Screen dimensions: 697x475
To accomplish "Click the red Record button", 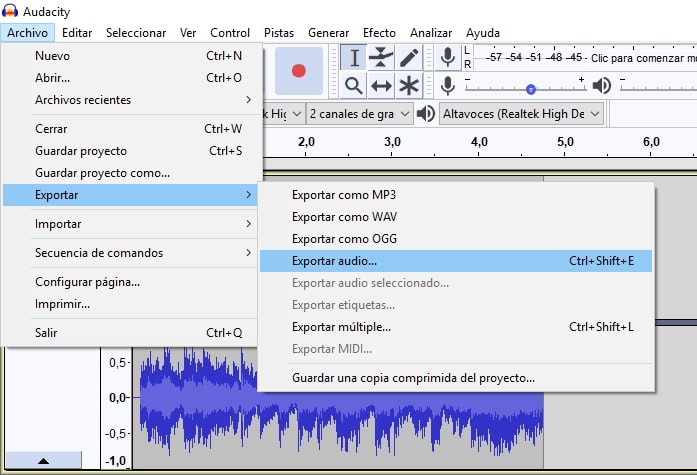I will [x=299, y=71].
